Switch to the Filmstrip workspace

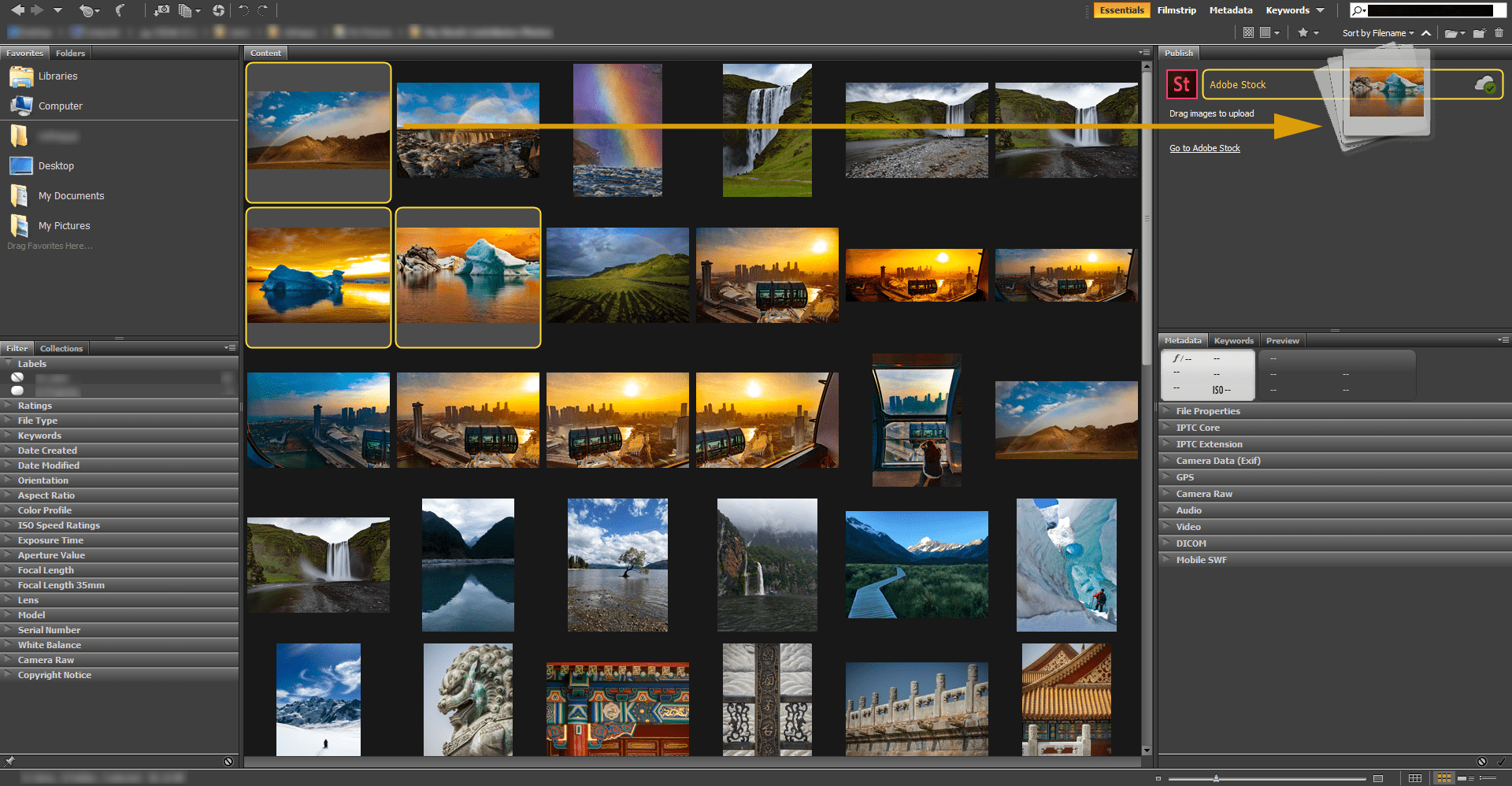pos(1177,10)
